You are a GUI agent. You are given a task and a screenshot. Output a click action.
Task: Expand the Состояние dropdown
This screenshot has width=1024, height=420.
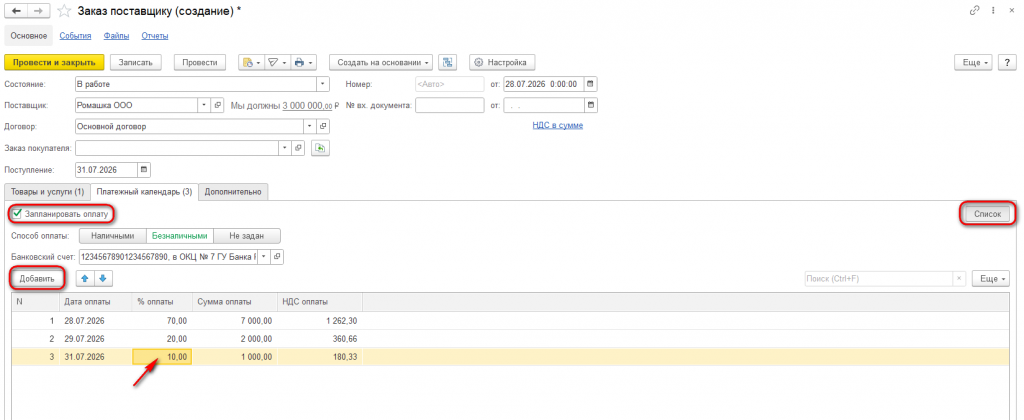323,84
